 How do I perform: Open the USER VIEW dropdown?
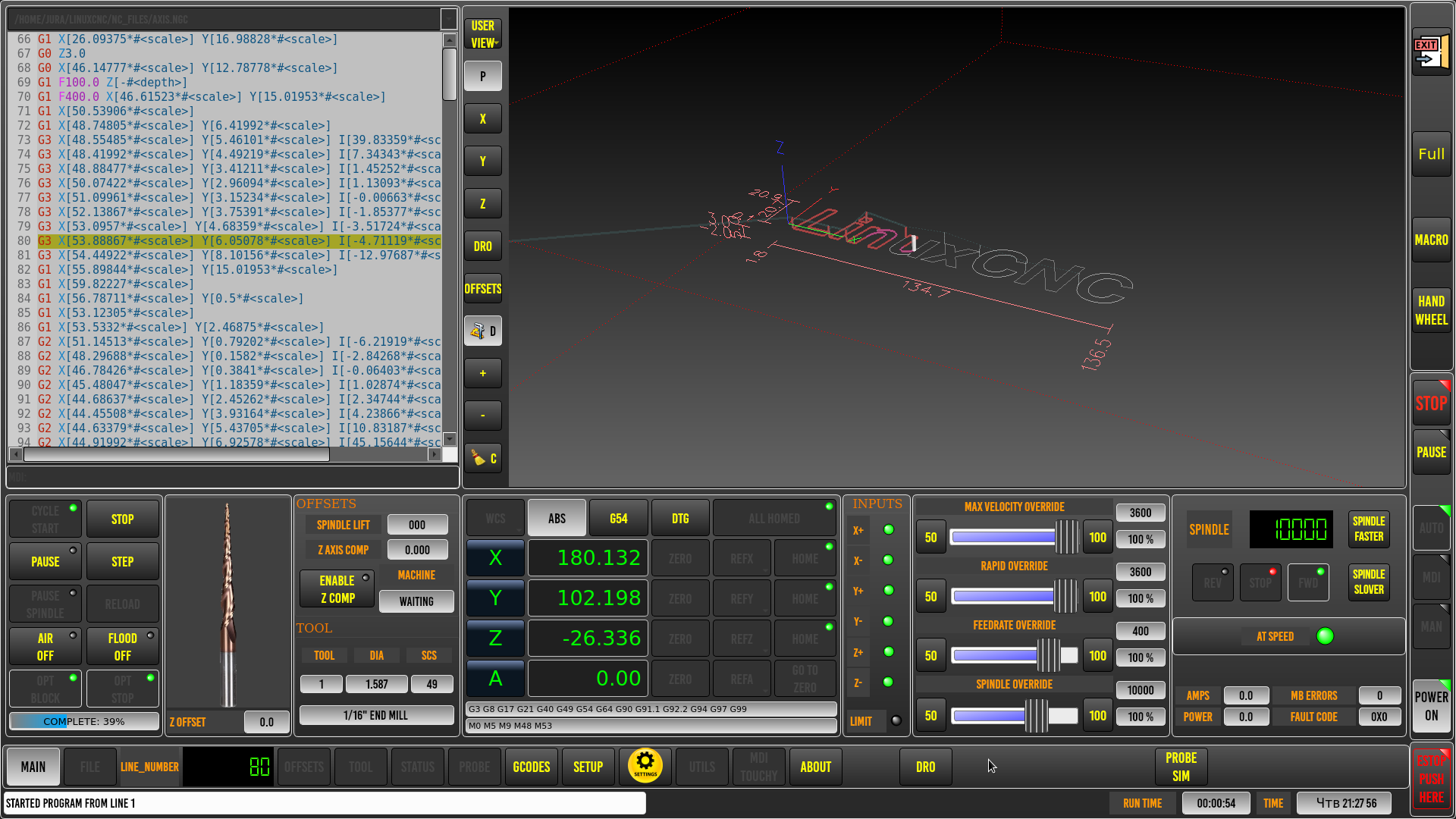(483, 34)
